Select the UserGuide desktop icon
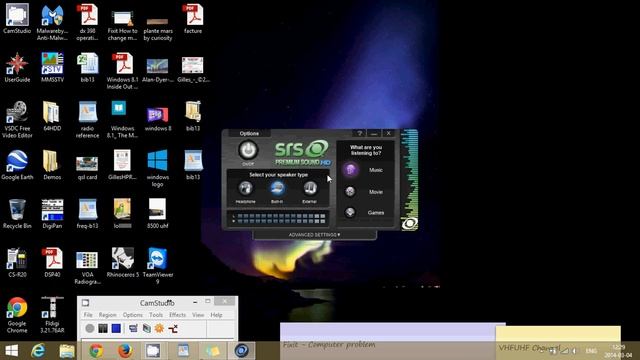The height and width of the screenshot is (360, 640). (x=17, y=67)
